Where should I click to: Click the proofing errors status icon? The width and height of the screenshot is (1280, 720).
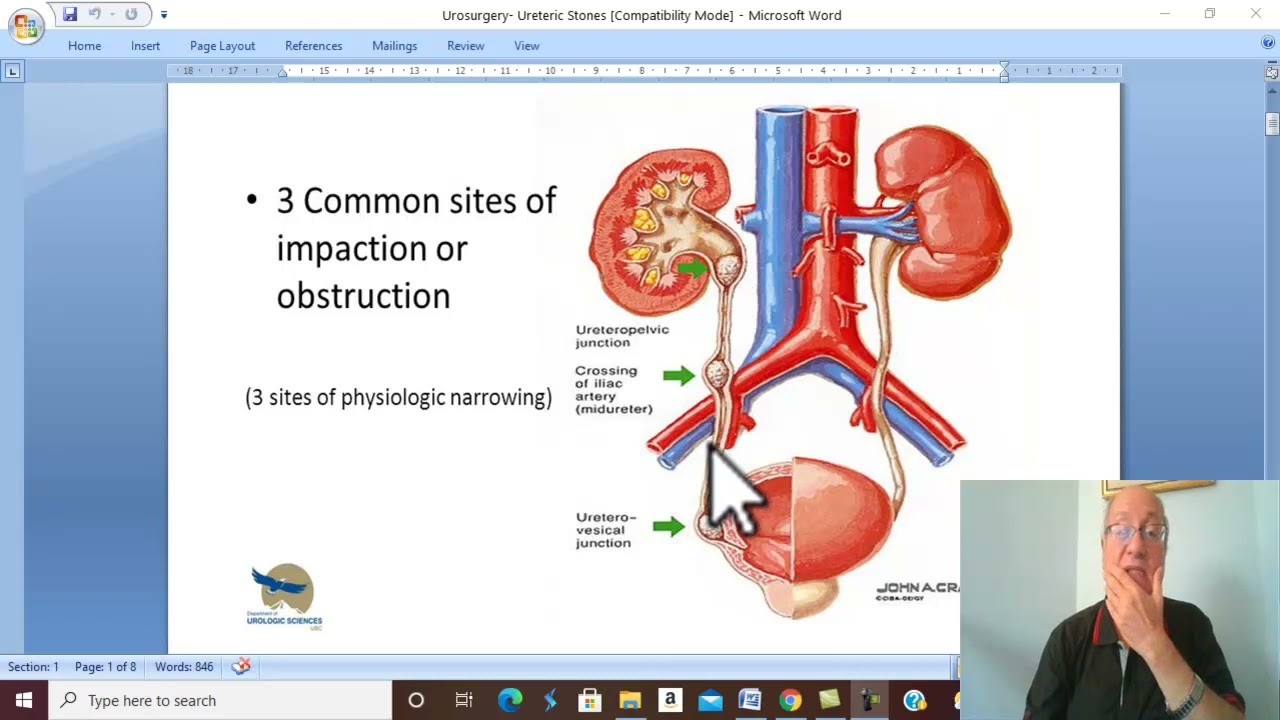(241, 666)
